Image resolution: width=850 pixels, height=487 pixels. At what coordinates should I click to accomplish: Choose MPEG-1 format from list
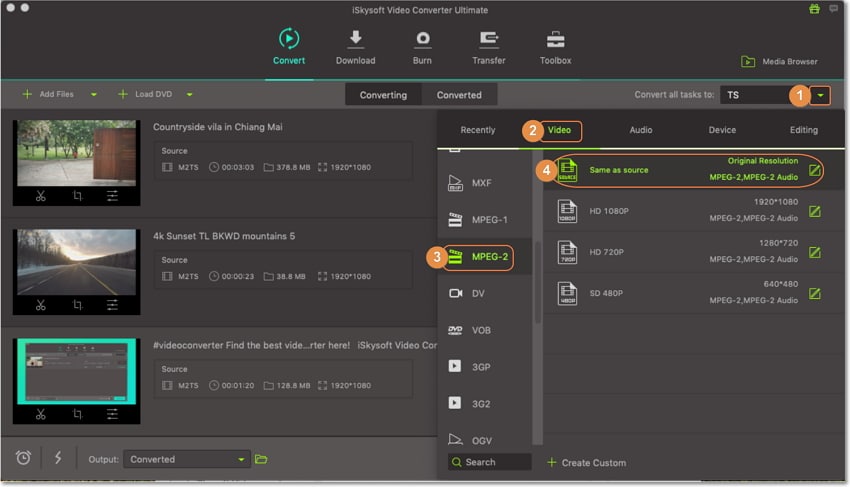pos(482,220)
